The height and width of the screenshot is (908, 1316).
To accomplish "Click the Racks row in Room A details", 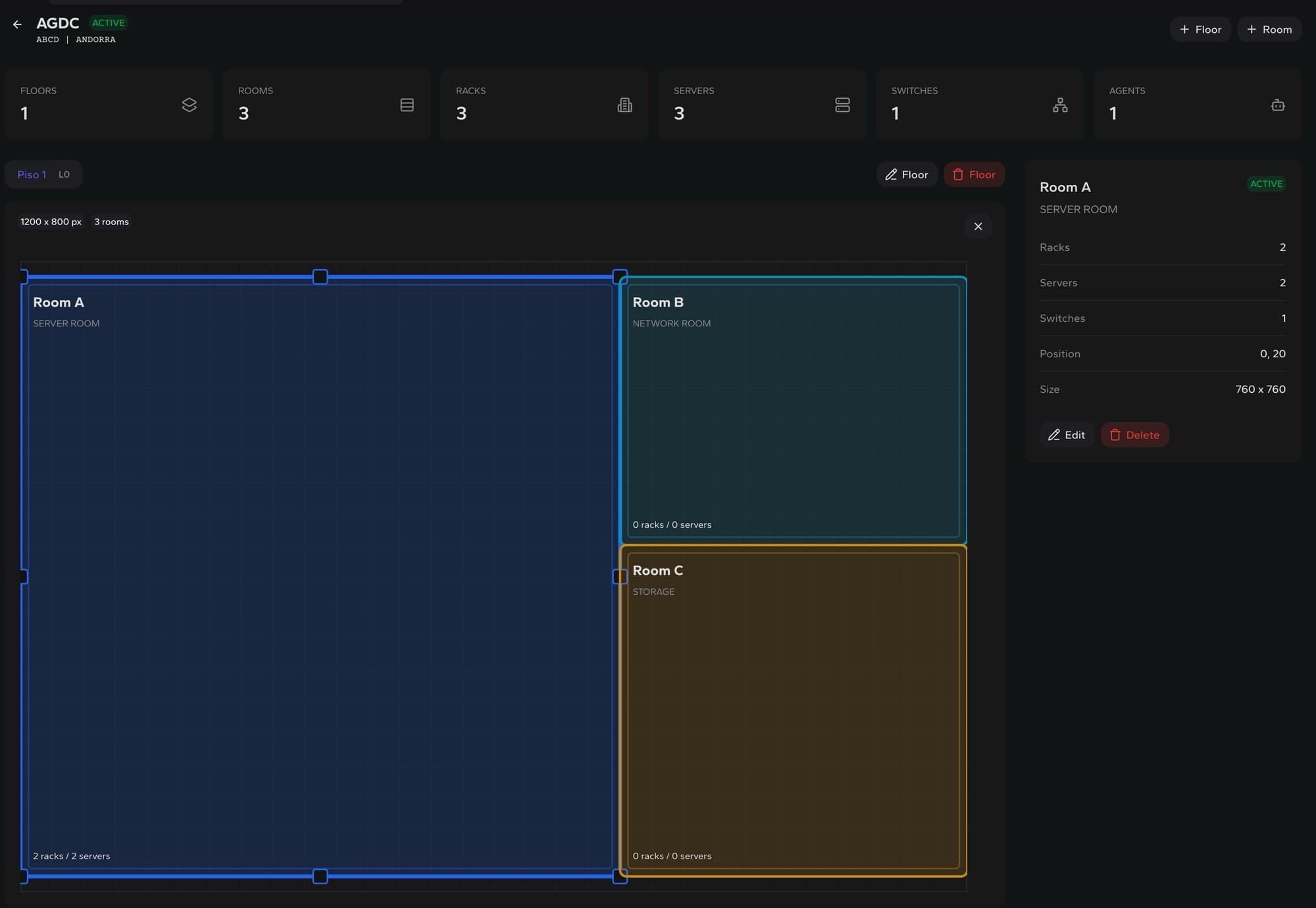I will click(1163, 247).
